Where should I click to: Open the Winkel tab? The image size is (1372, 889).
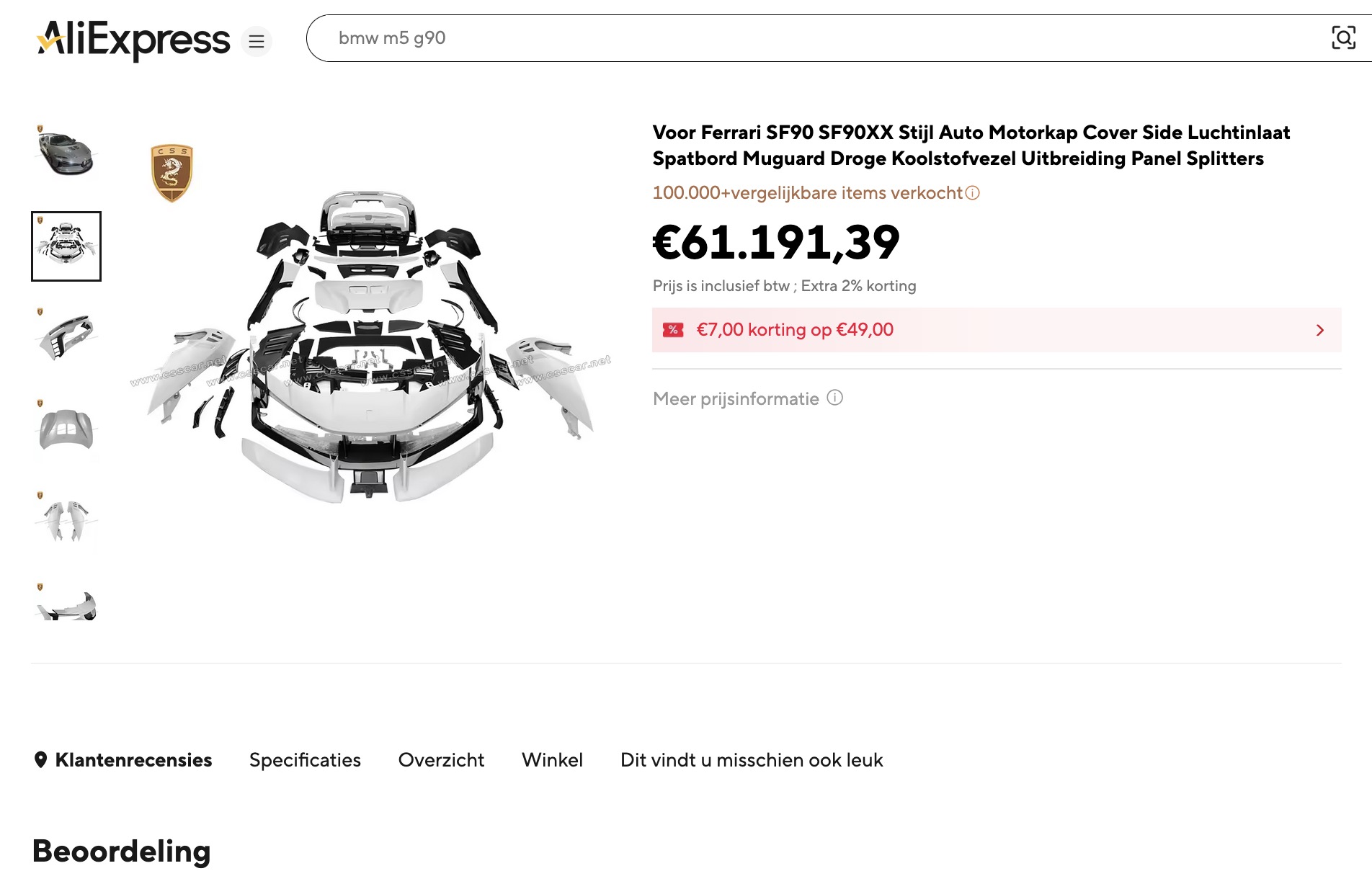[x=552, y=760]
